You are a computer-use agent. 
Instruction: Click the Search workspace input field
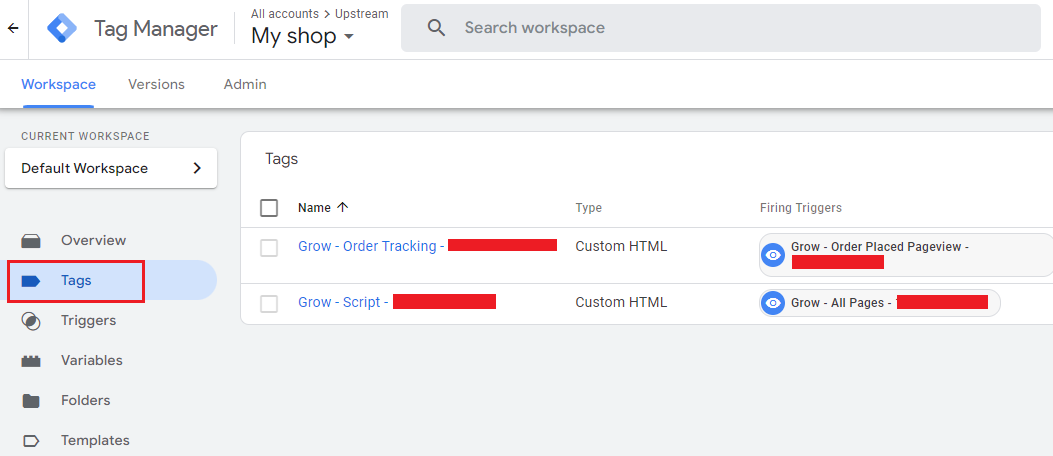[x=721, y=28]
